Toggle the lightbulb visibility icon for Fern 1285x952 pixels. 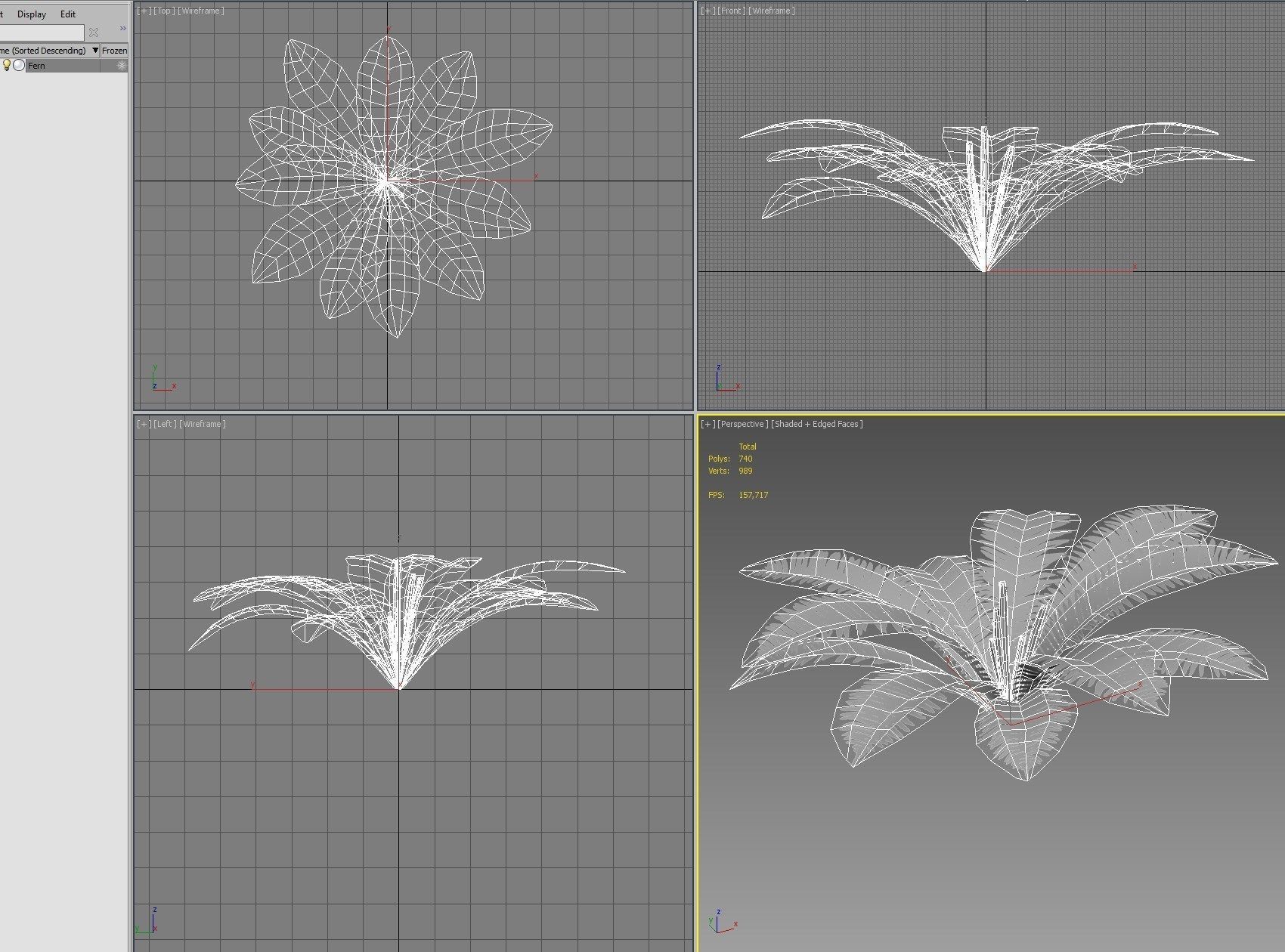click(7, 66)
